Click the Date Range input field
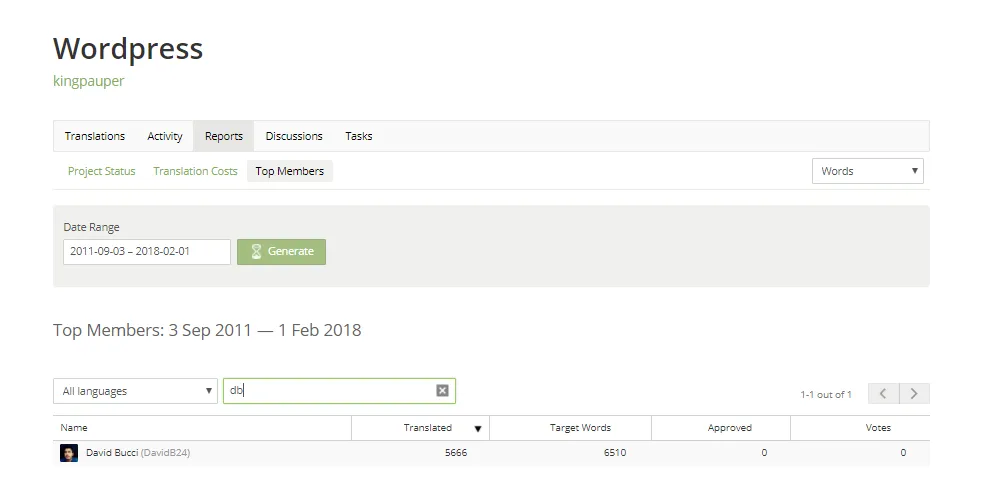This screenshot has width=997, height=502. point(147,252)
